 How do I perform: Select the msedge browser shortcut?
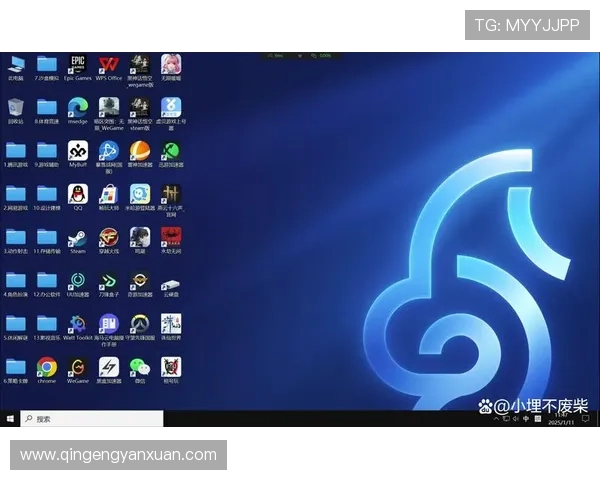[78, 107]
